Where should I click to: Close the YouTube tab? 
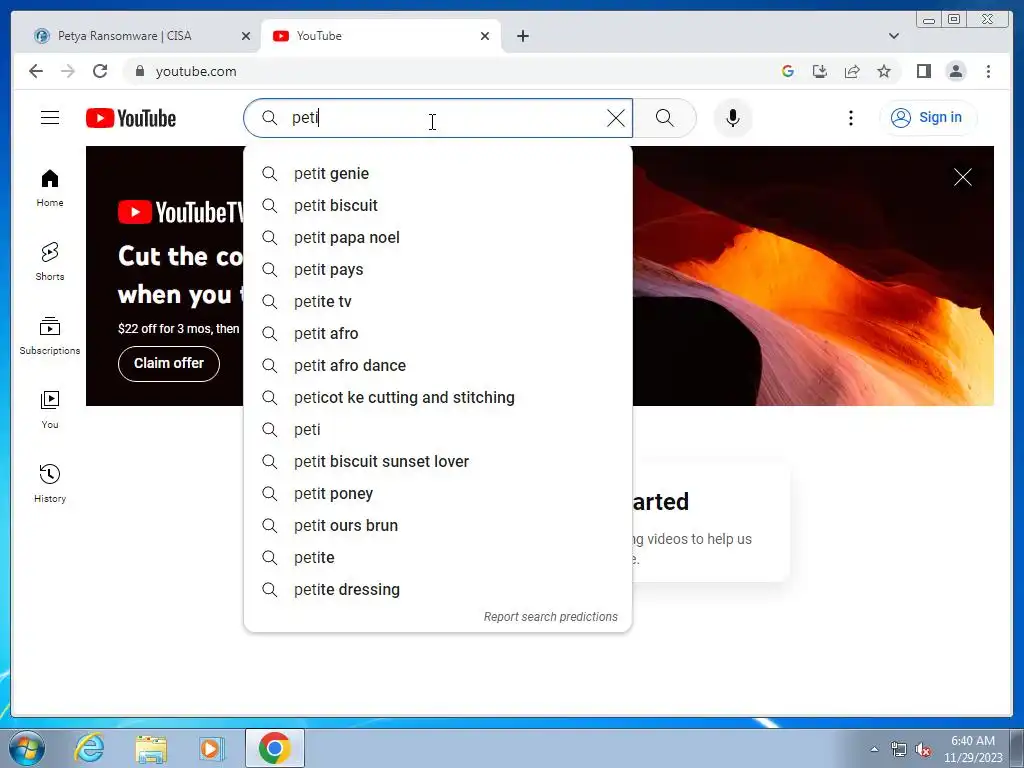pyautogui.click(x=485, y=36)
